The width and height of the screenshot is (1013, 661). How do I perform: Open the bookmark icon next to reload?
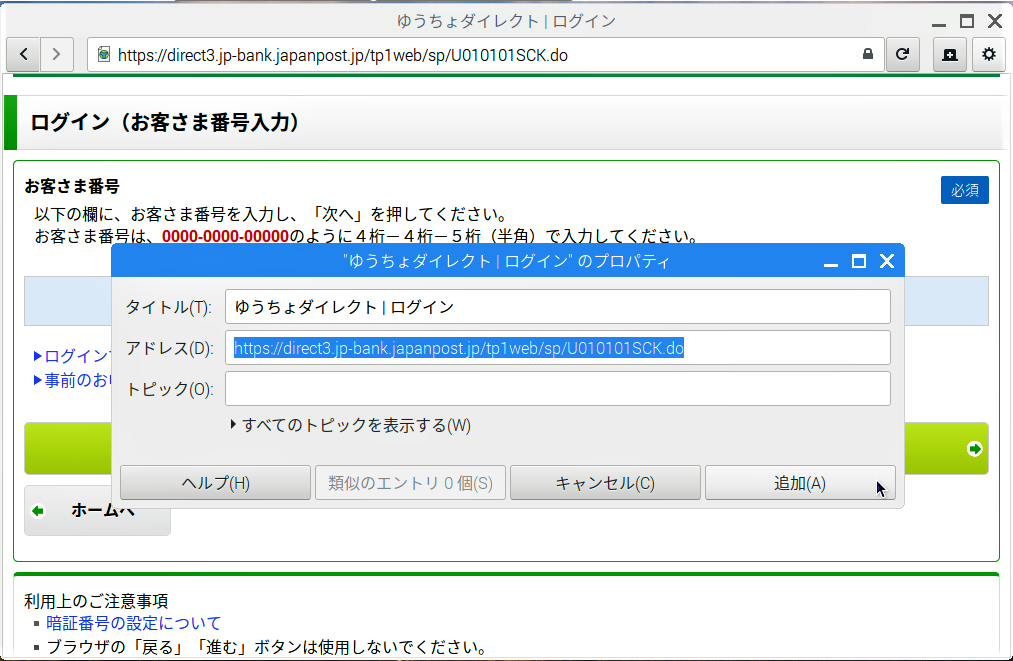(950, 54)
